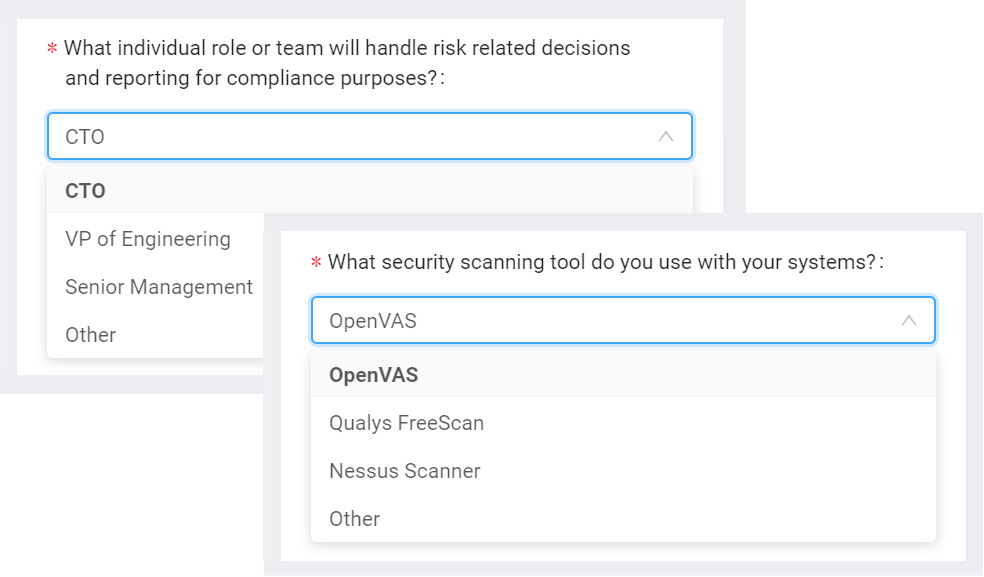Click the risk decisions question text
The image size is (984, 577).
coord(345,48)
